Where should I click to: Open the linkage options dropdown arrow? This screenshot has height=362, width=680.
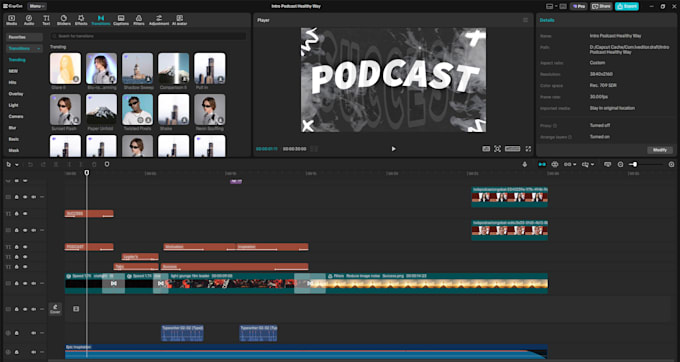click(575, 165)
